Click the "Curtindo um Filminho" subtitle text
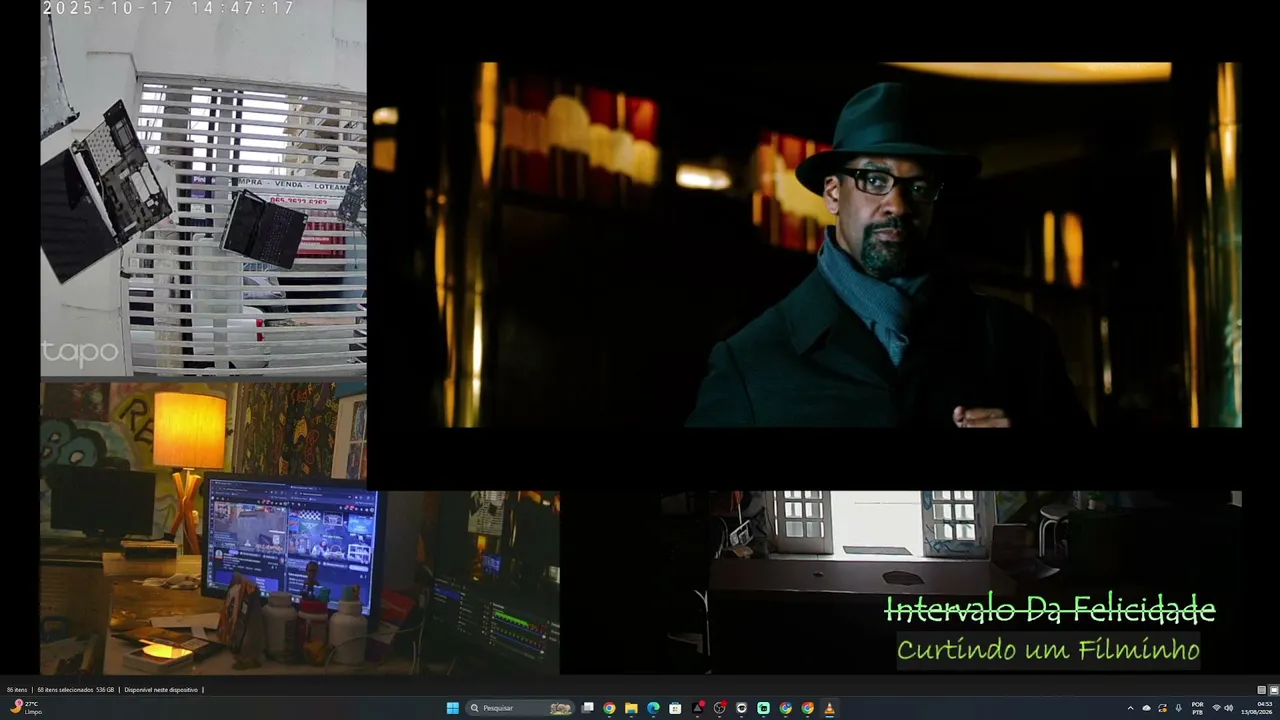The height and width of the screenshot is (720, 1280). pos(1048,650)
